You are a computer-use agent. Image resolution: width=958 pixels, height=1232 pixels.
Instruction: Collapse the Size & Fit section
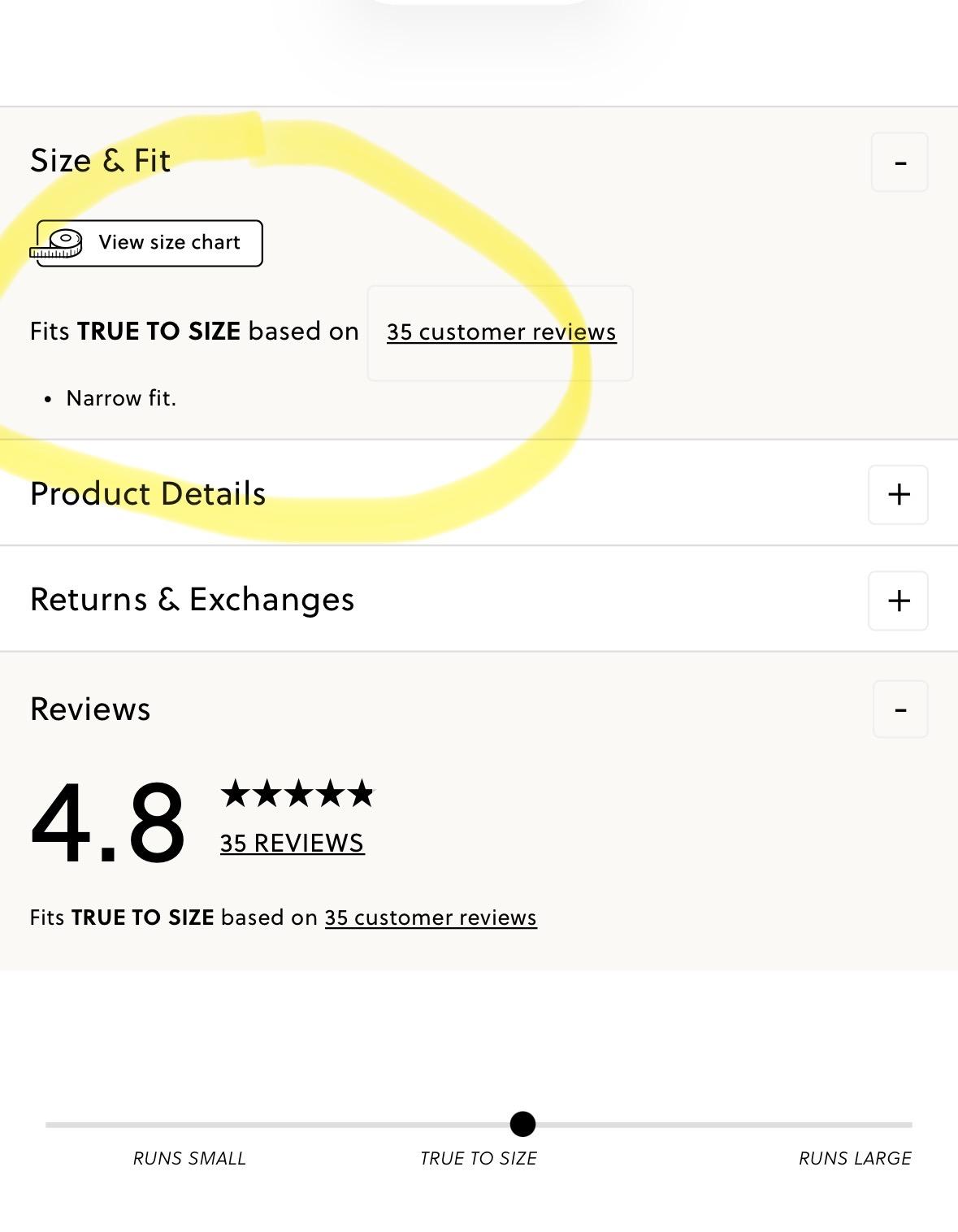pos(899,163)
